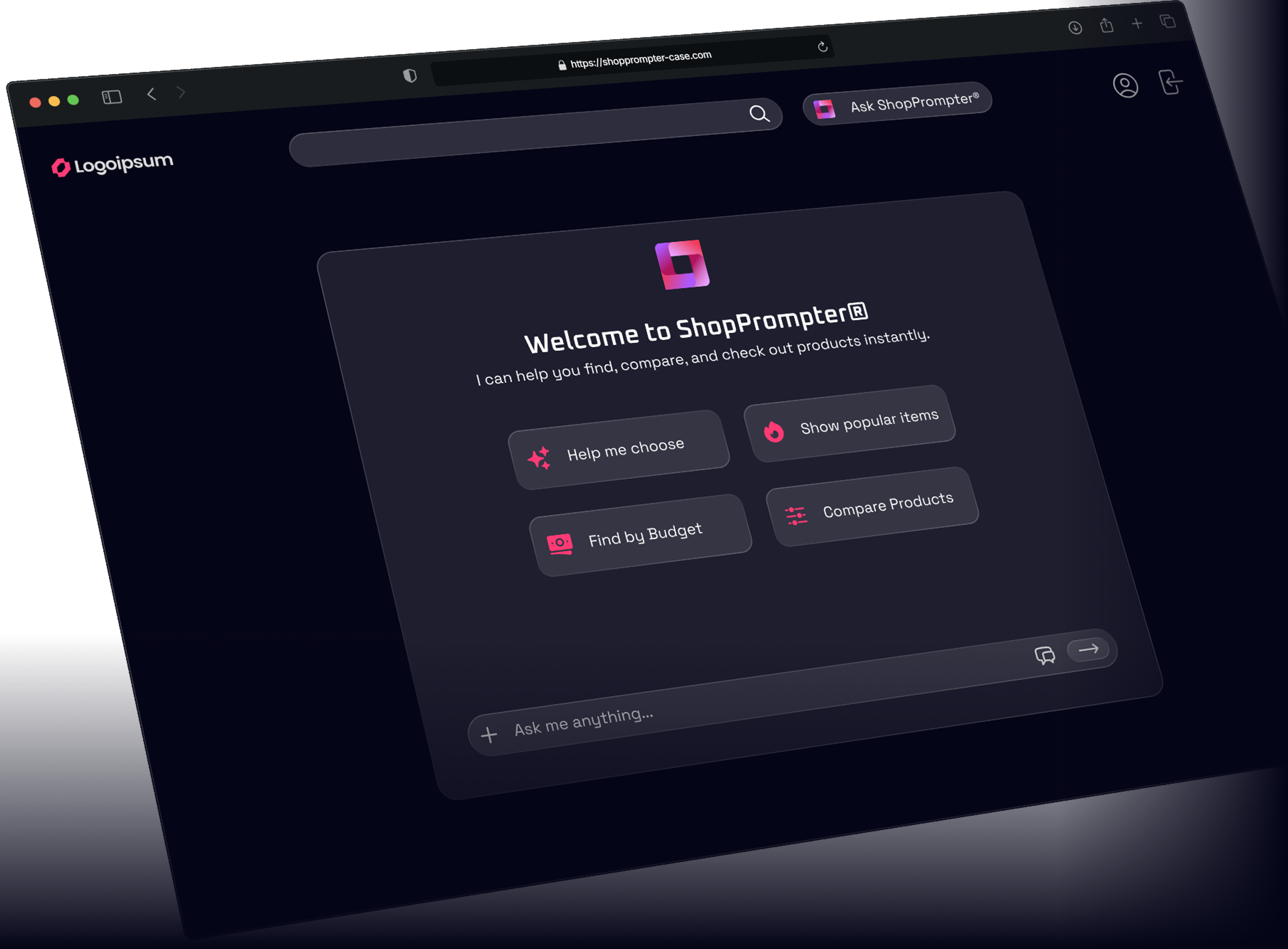Click the privacy shield icon

(409, 76)
